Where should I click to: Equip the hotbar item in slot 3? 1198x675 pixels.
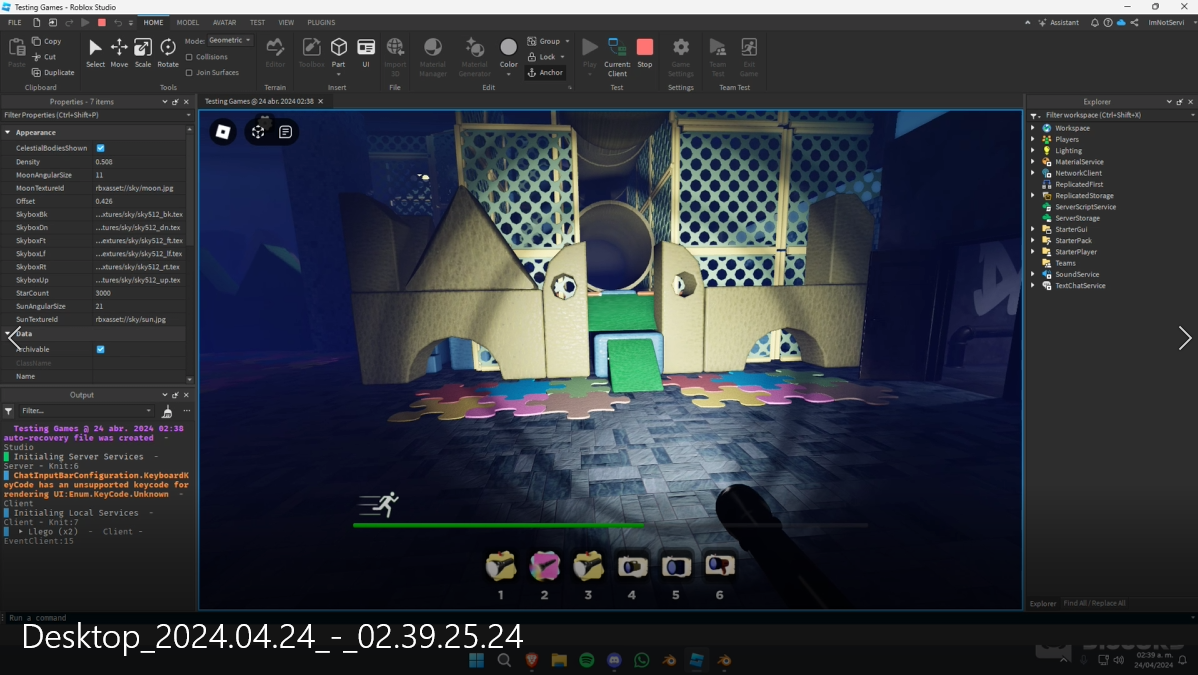[x=588, y=566]
